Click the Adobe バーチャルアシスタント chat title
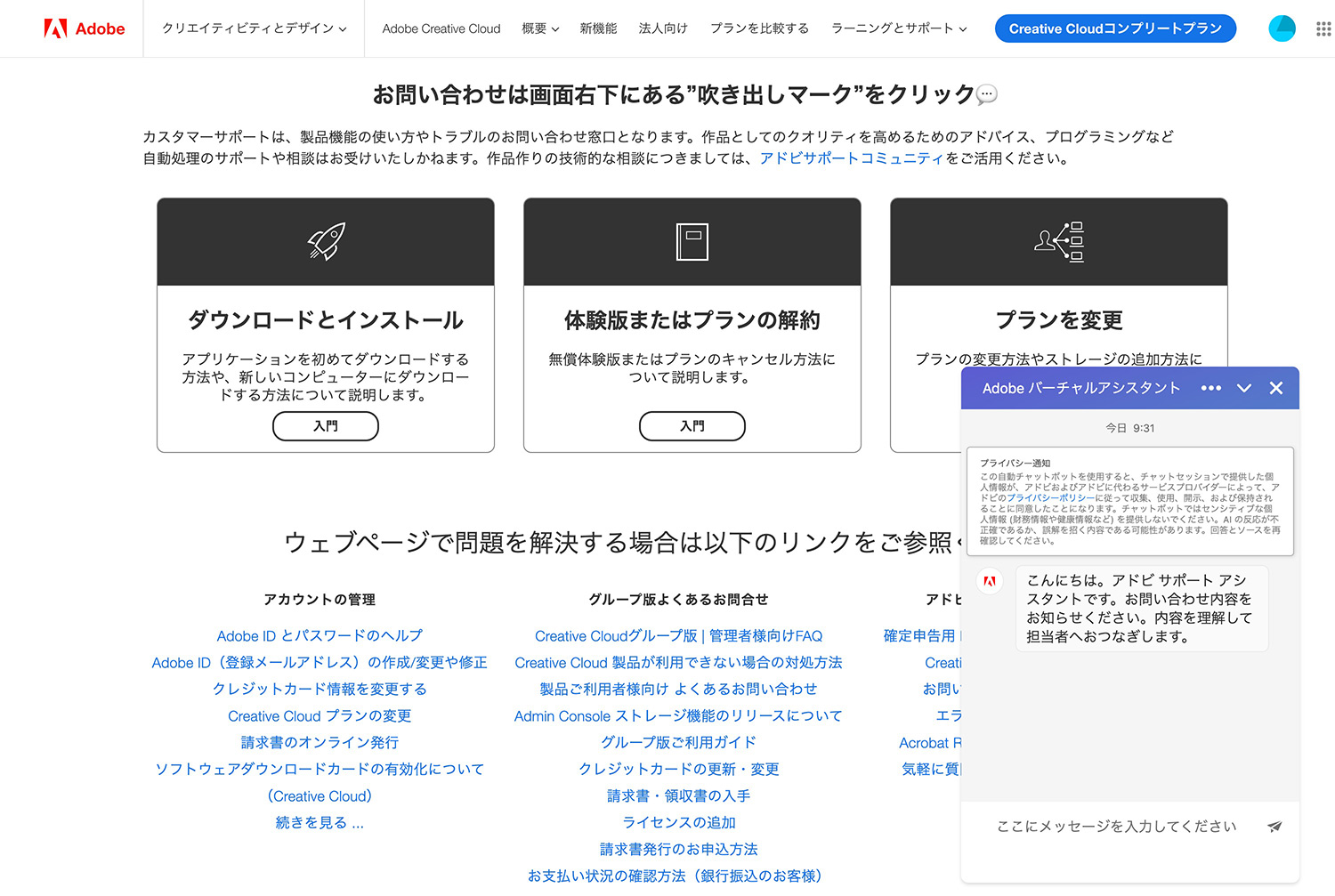1335x896 pixels. point(1081,388)
